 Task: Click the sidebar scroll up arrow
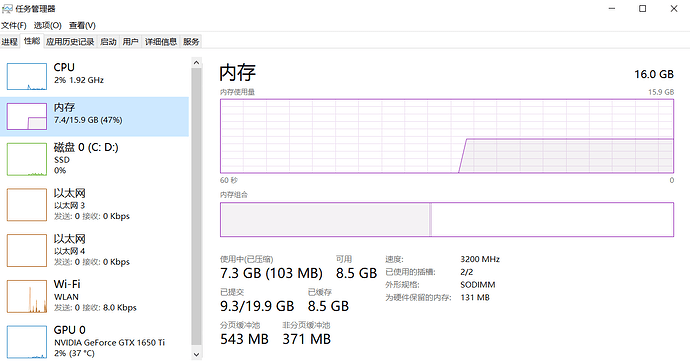tap(196, 63)
